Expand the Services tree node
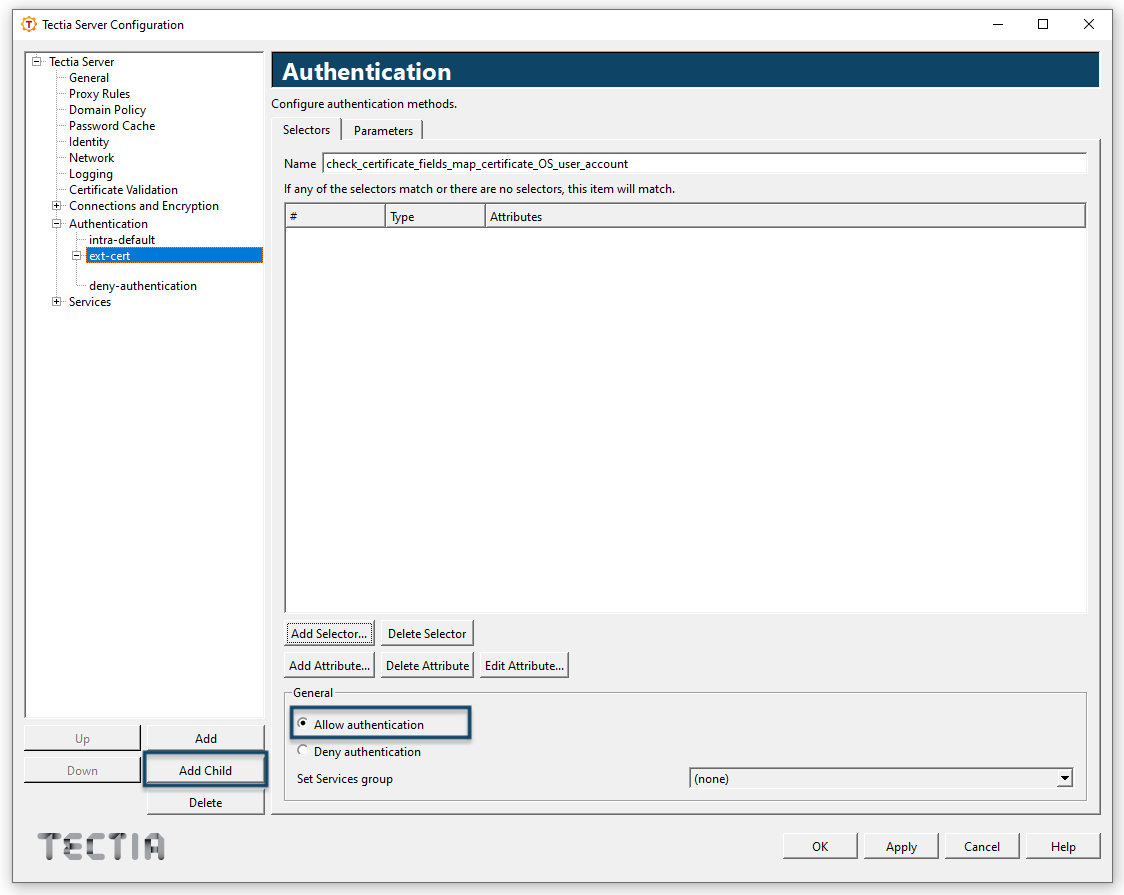The height and width of the screenshot is (895, 1124). (x=57, y=302)
